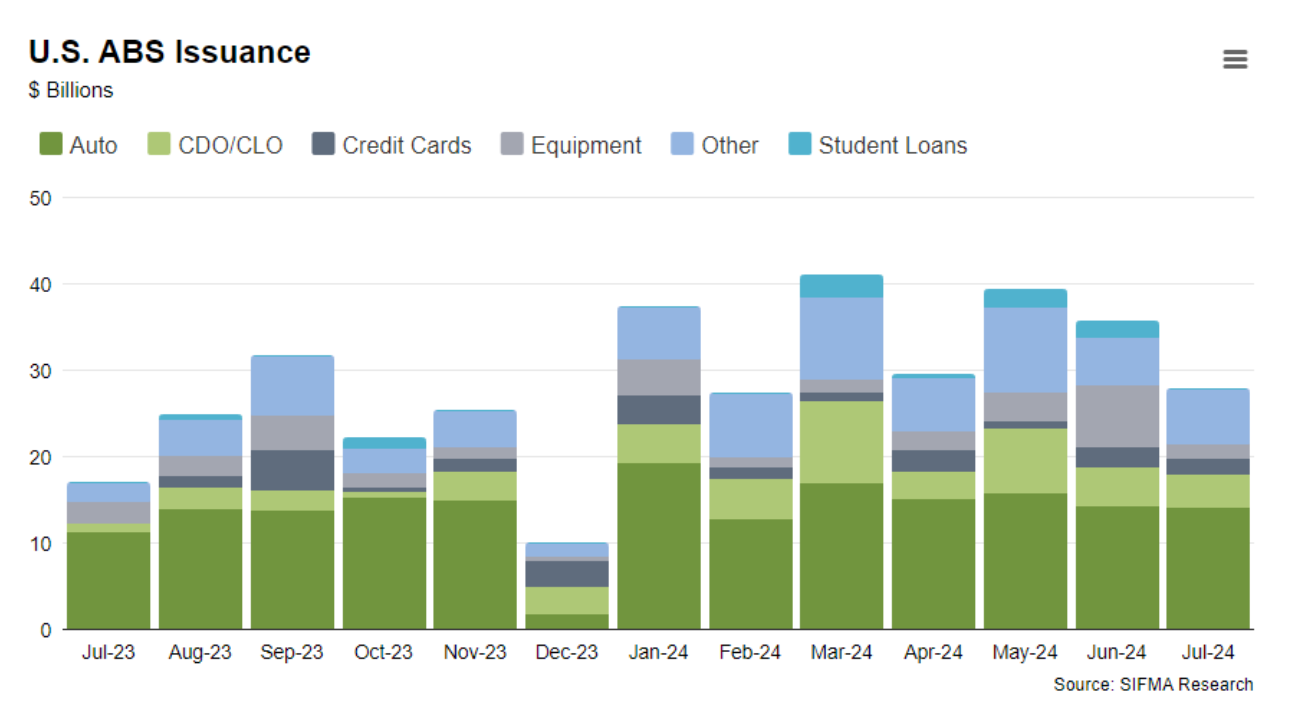Click the Other light-blue legend swatch

[682, 145]
